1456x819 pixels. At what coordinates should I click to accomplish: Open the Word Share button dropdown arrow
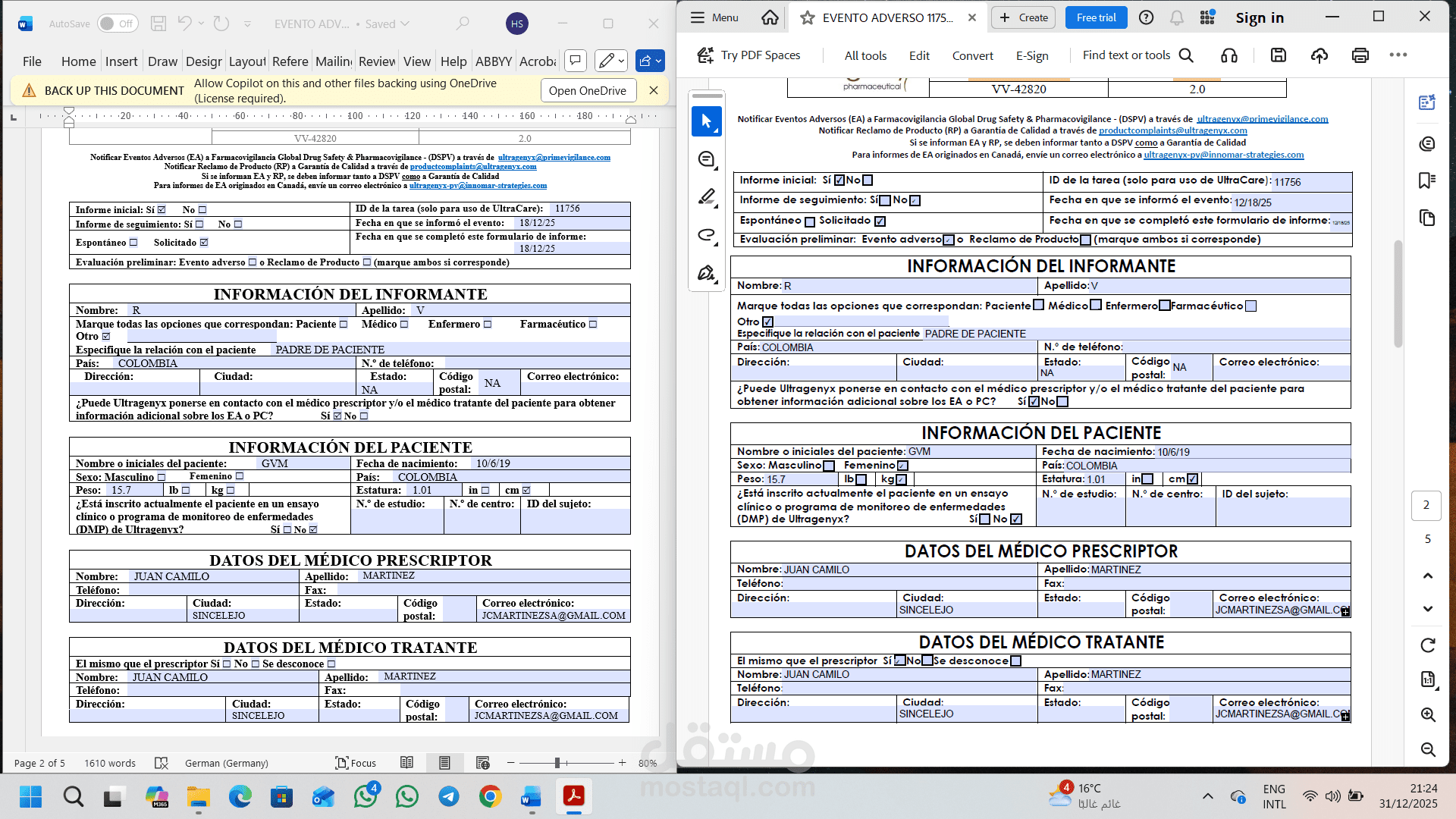click(658, 61)
